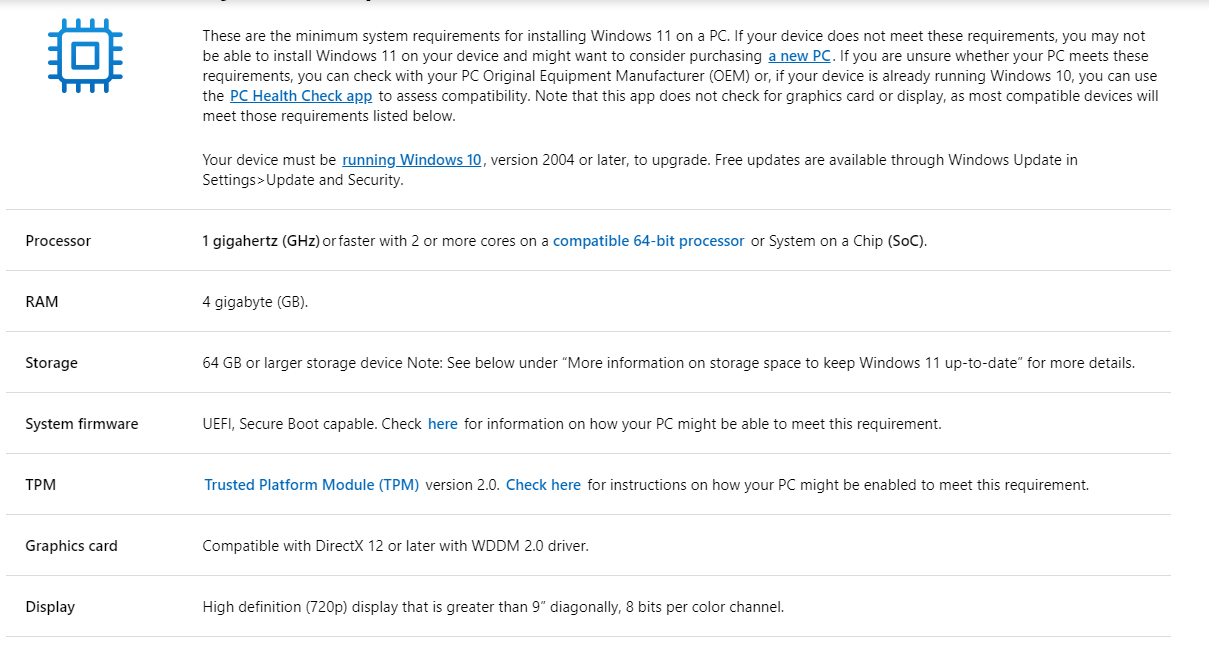Select the Display row label

[50, 607]
